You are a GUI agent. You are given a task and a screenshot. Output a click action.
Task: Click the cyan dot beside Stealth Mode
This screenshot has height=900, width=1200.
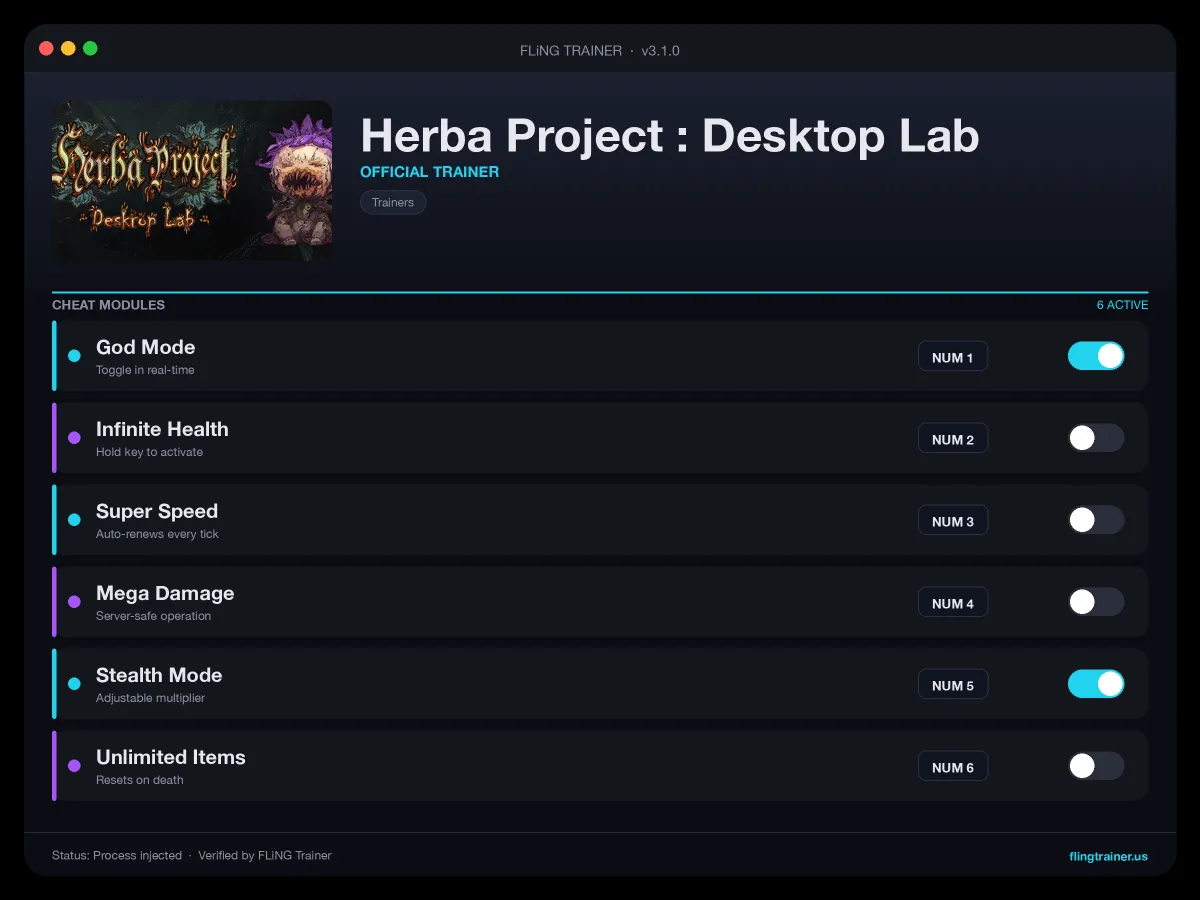point(74,684)
